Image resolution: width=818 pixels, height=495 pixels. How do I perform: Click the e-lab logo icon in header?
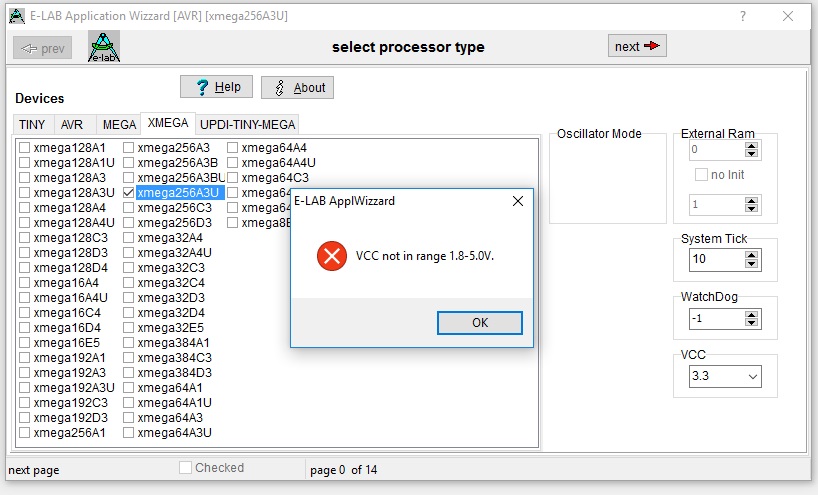[104, 46]
